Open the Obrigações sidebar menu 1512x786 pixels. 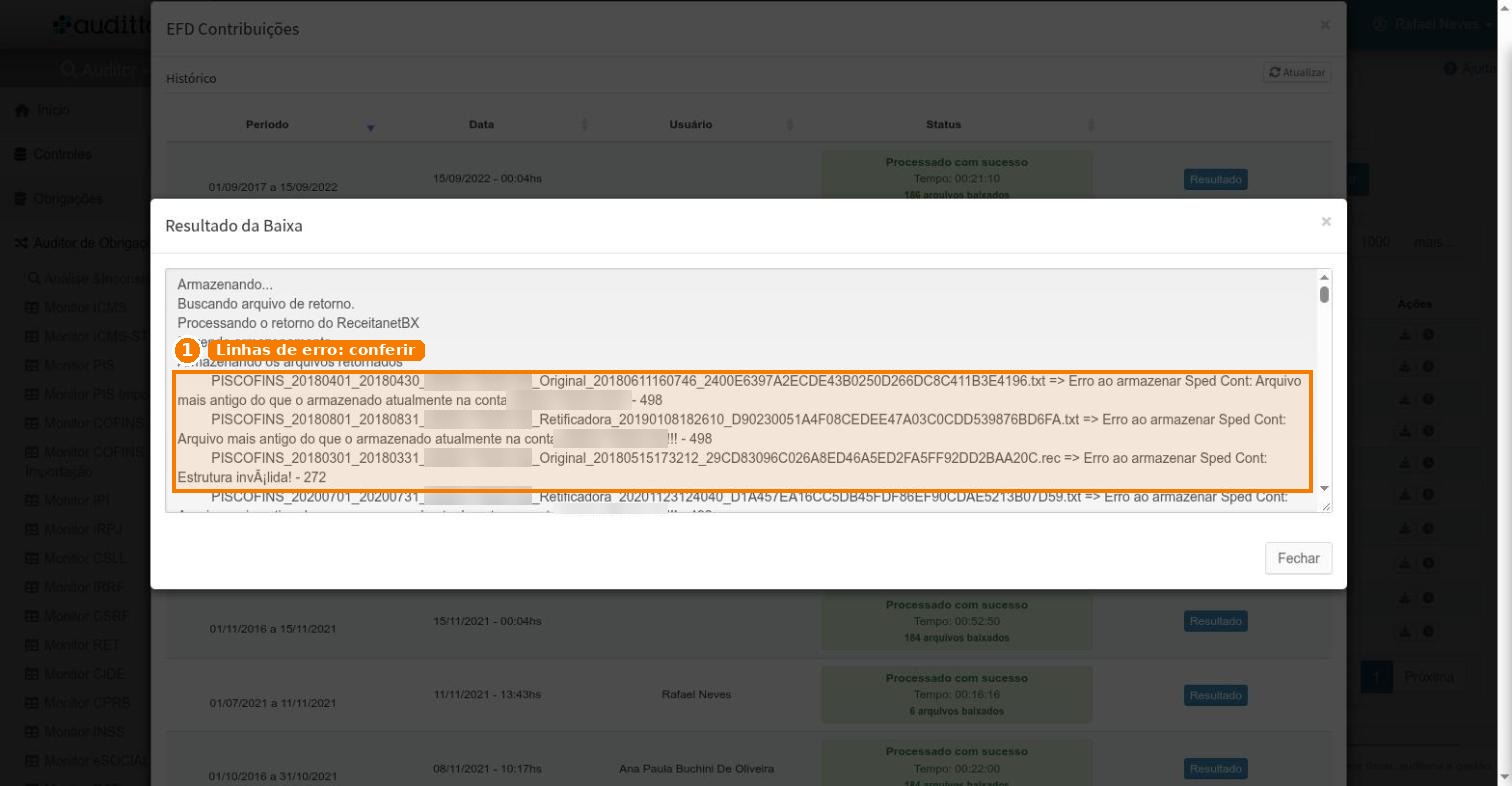click(58, 198)
